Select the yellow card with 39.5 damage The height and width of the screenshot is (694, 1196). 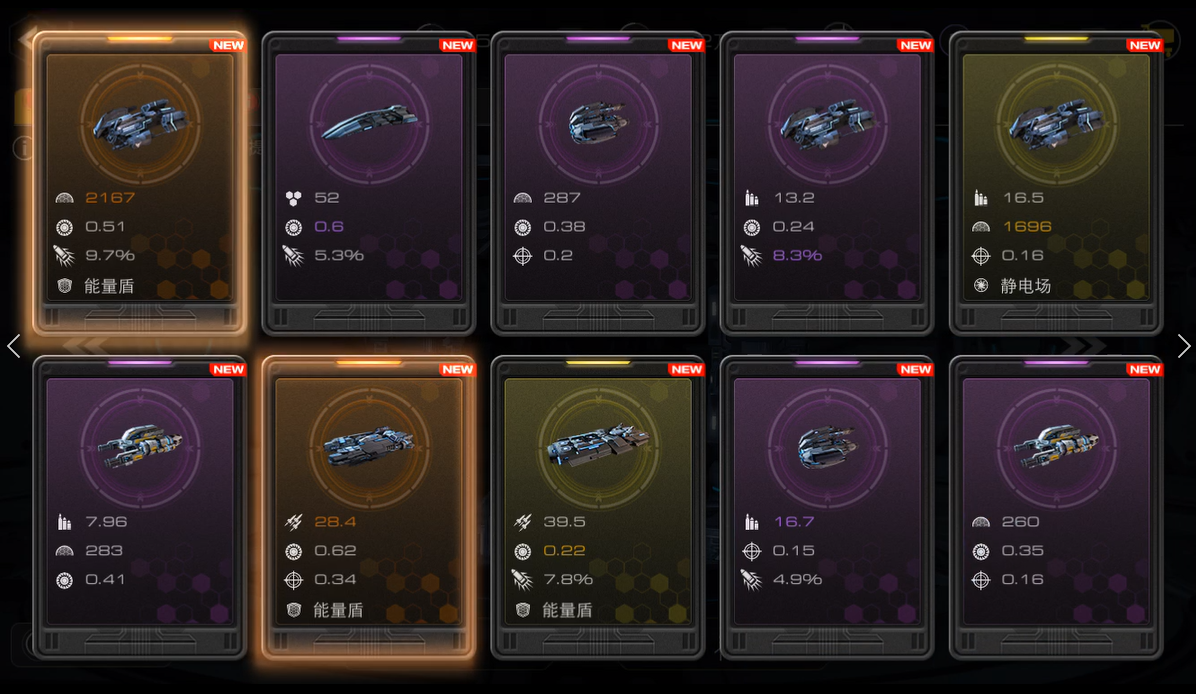(598, 507)
